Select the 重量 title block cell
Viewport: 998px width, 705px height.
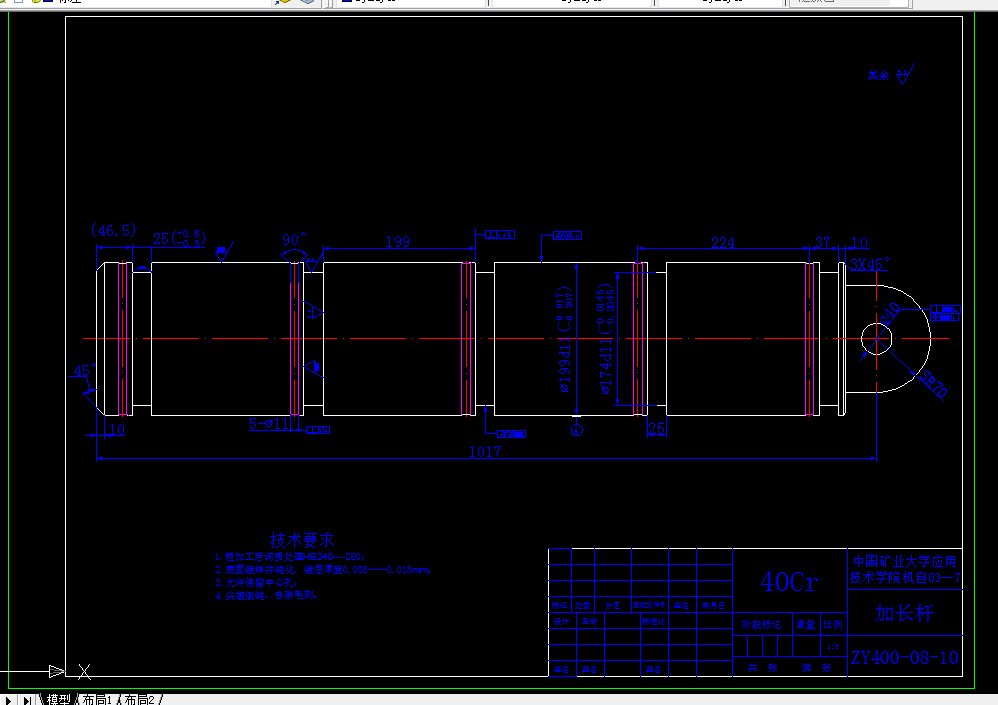click(806, 625)
